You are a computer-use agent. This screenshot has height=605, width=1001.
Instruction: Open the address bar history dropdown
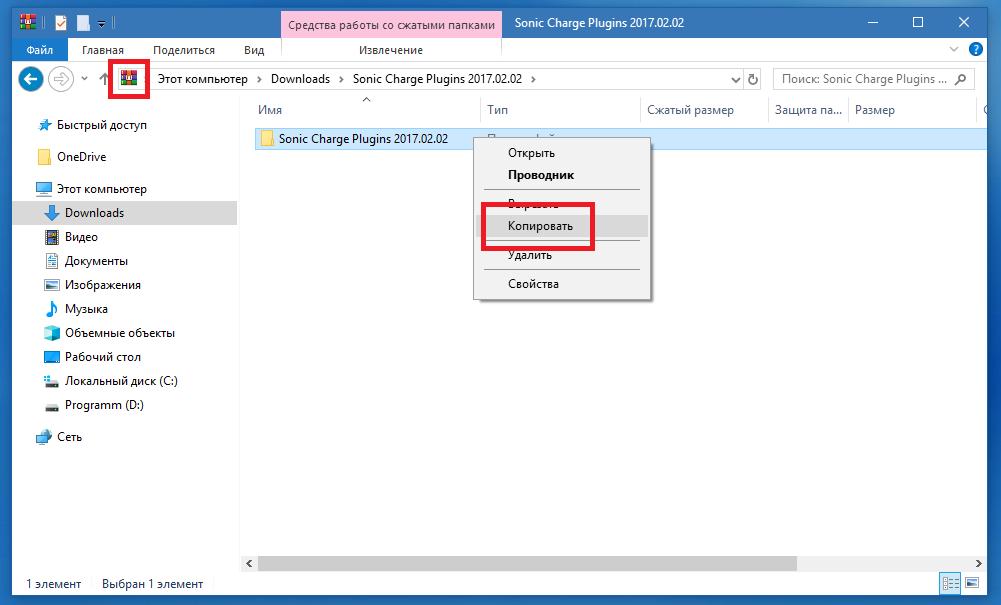pyautogui.click(x=735, y=80)
